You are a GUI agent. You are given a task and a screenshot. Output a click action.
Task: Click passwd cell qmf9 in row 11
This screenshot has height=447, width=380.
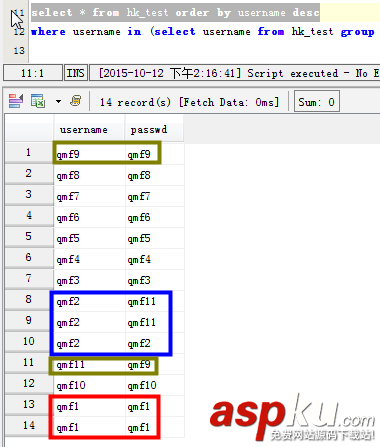click(155, 364)
